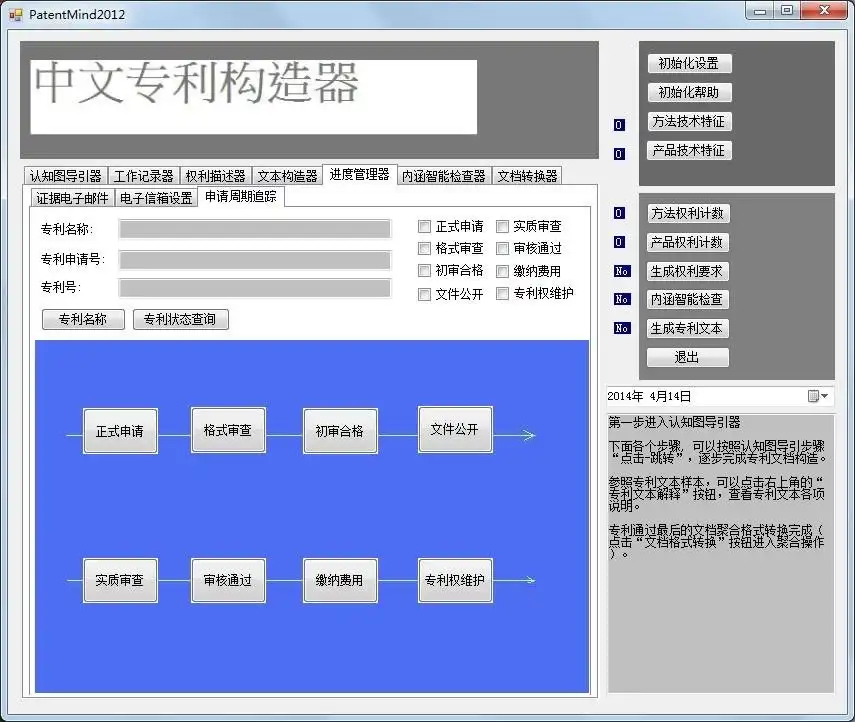
Task: Click the 专利名称 button below the fields
Action: coord(83,319)
